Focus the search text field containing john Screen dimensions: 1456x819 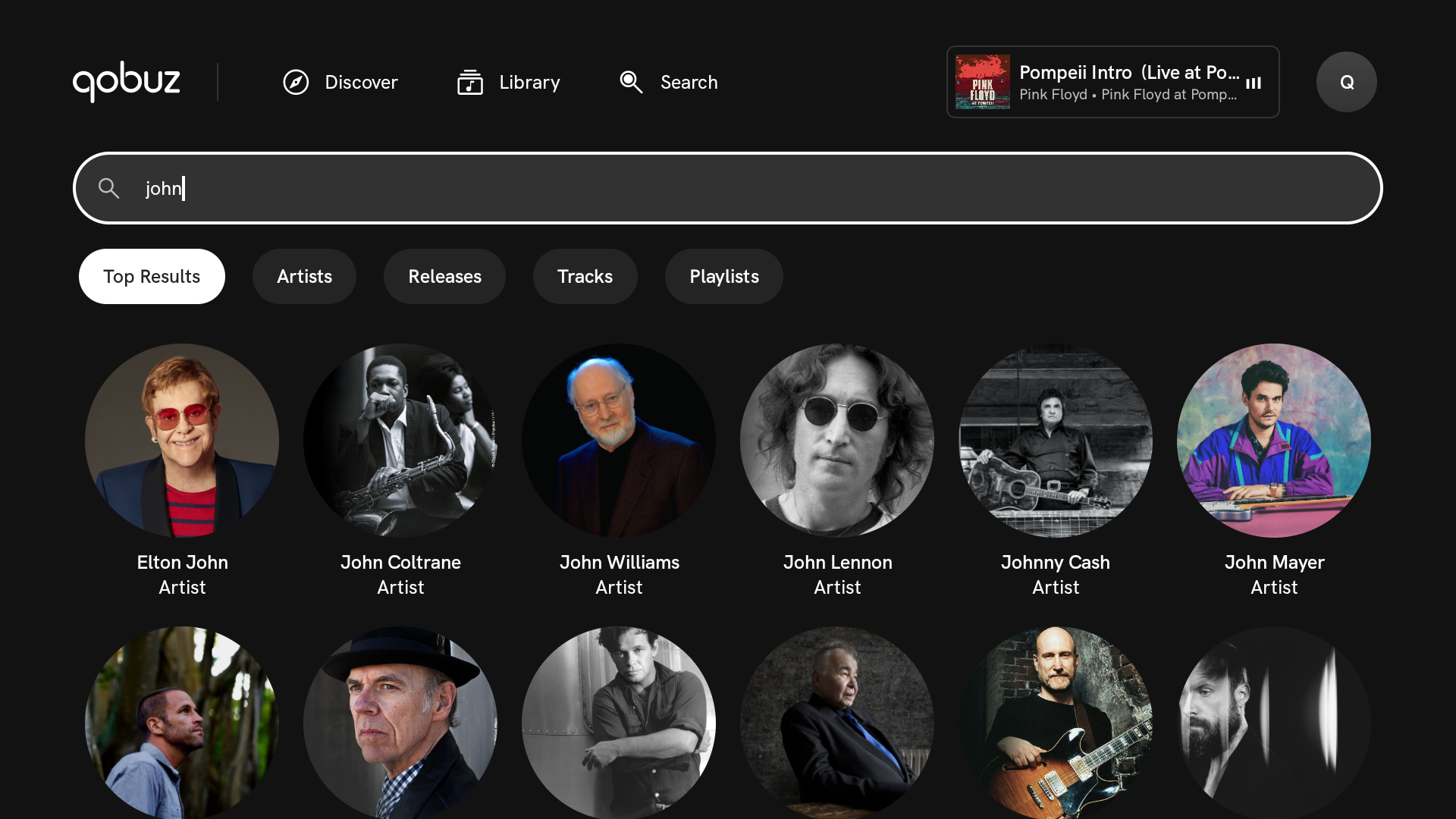point(728,188)
